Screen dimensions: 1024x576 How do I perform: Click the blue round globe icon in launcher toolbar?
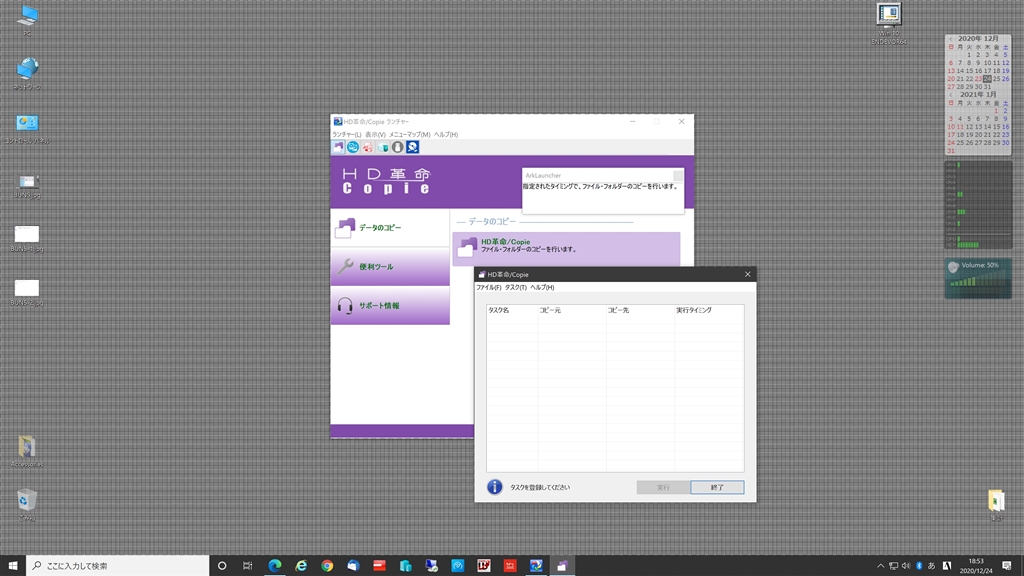pyautogui.click(x=353, y=147)
